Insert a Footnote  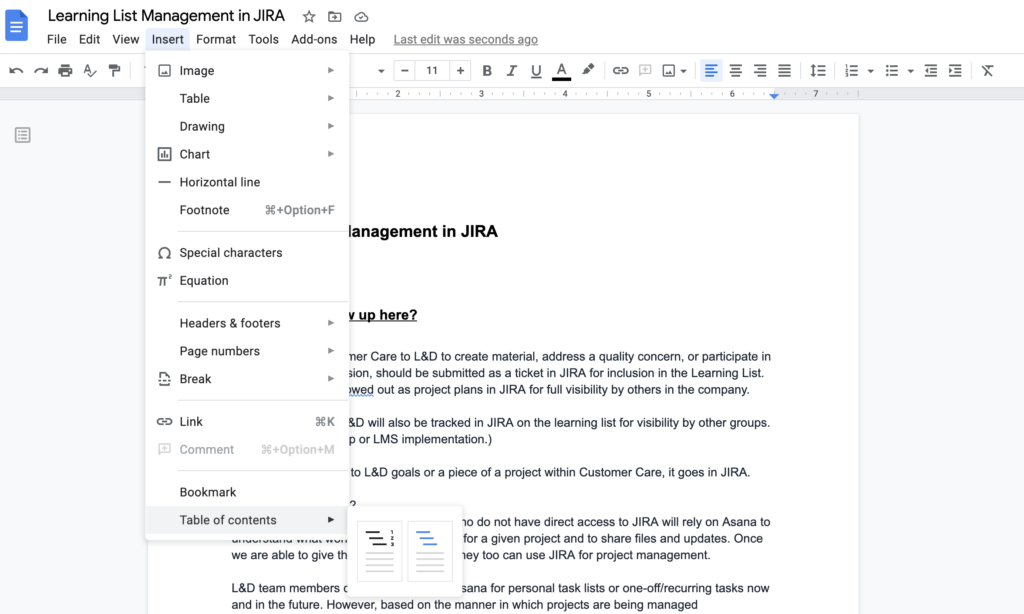(247, 210)
